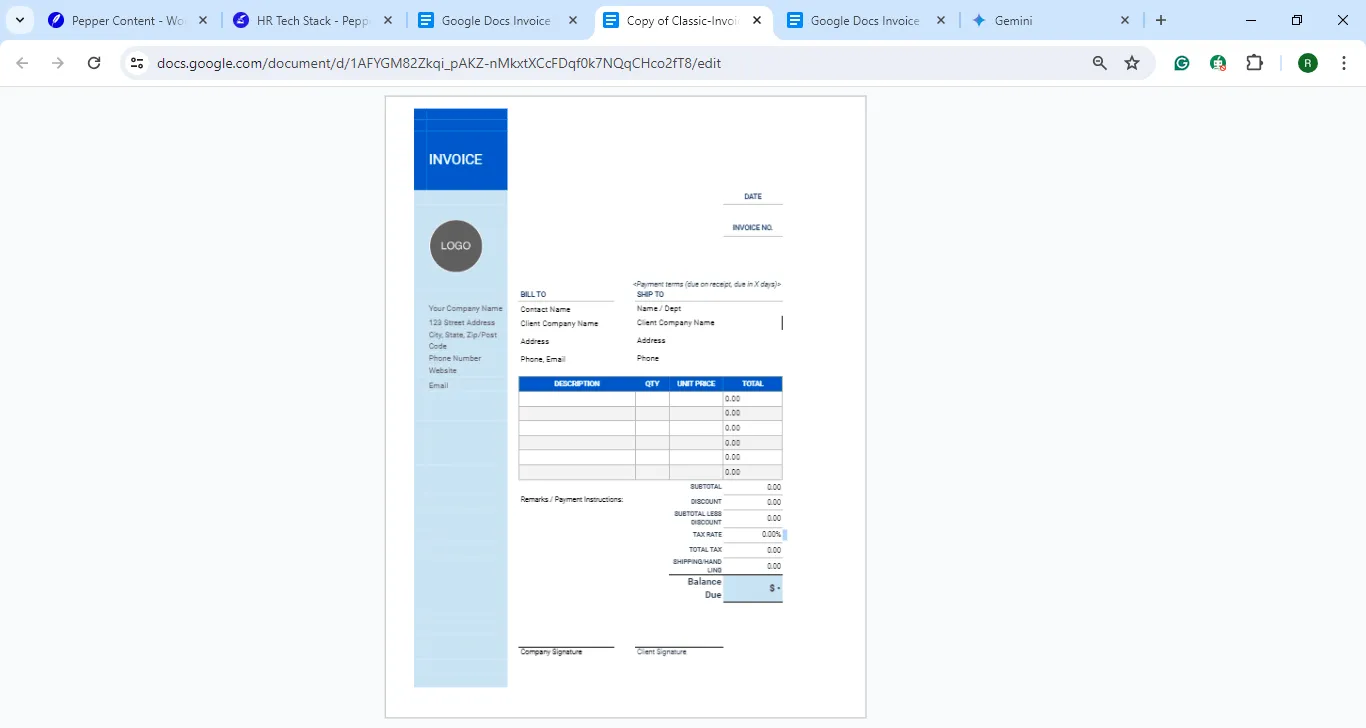
Task: Restore down the Chrome window
Action: pyautogui.click(x=1297, y=20)
